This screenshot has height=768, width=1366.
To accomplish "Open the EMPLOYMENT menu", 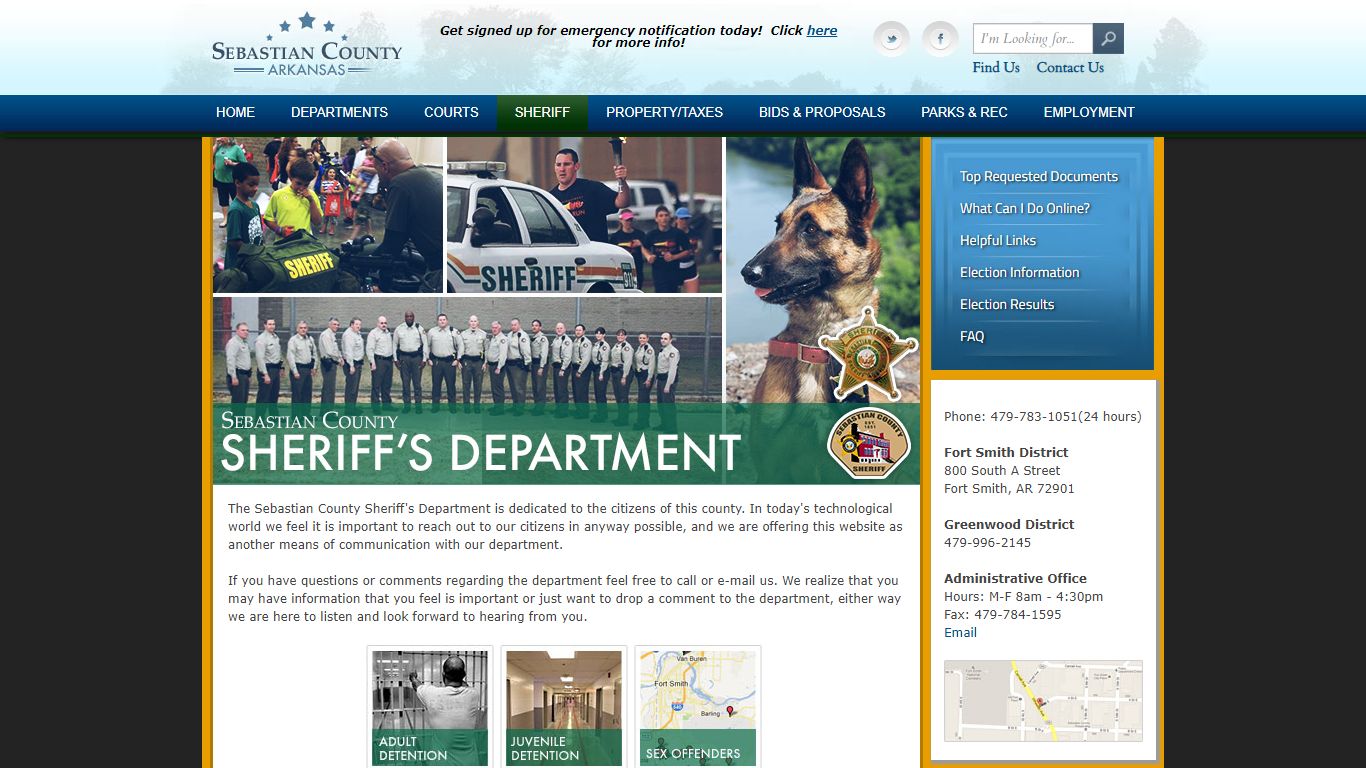I will pos(1089,112).
